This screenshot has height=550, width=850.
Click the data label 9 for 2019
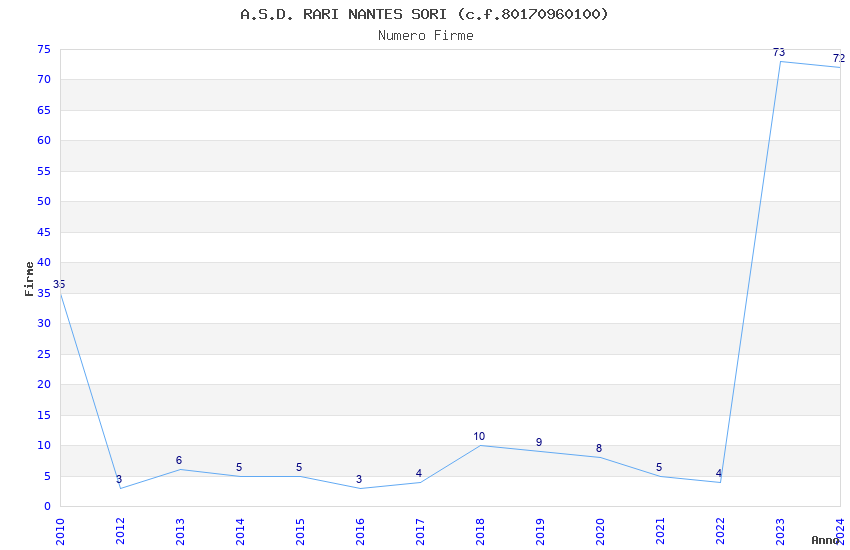[x=539, y=442]
